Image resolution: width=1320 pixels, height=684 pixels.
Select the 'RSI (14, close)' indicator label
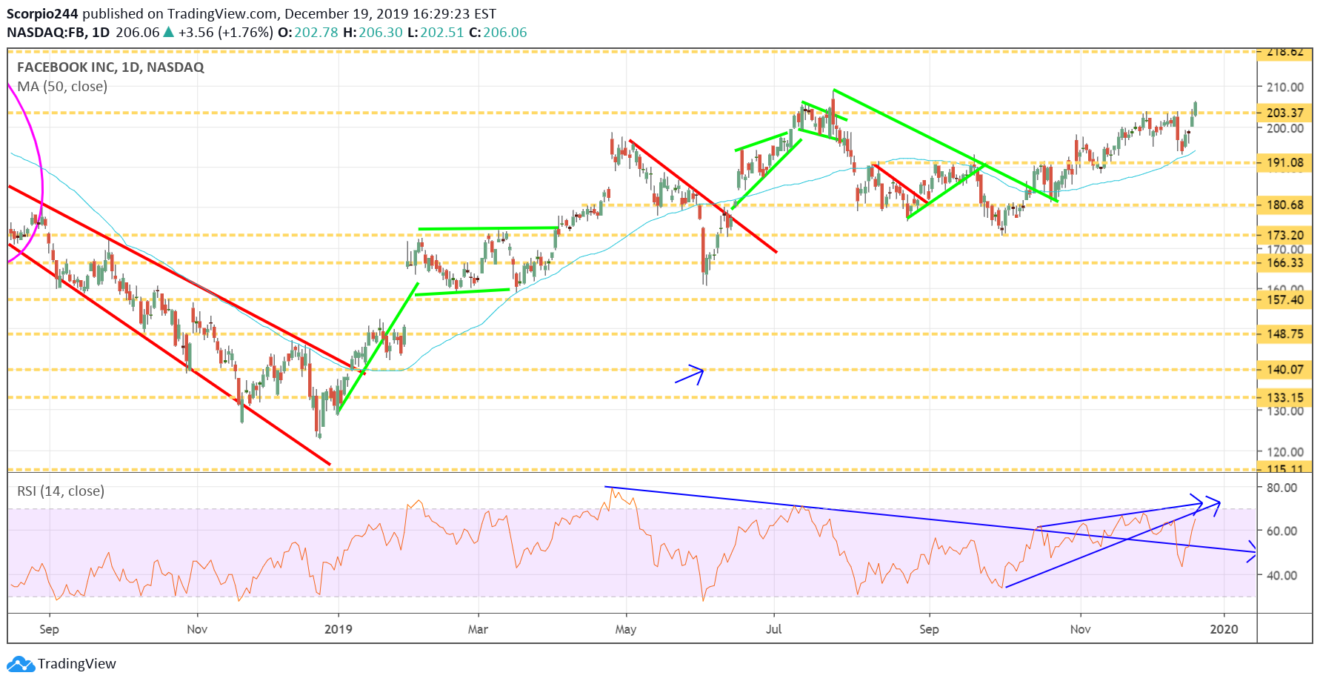tap(63, 491)
